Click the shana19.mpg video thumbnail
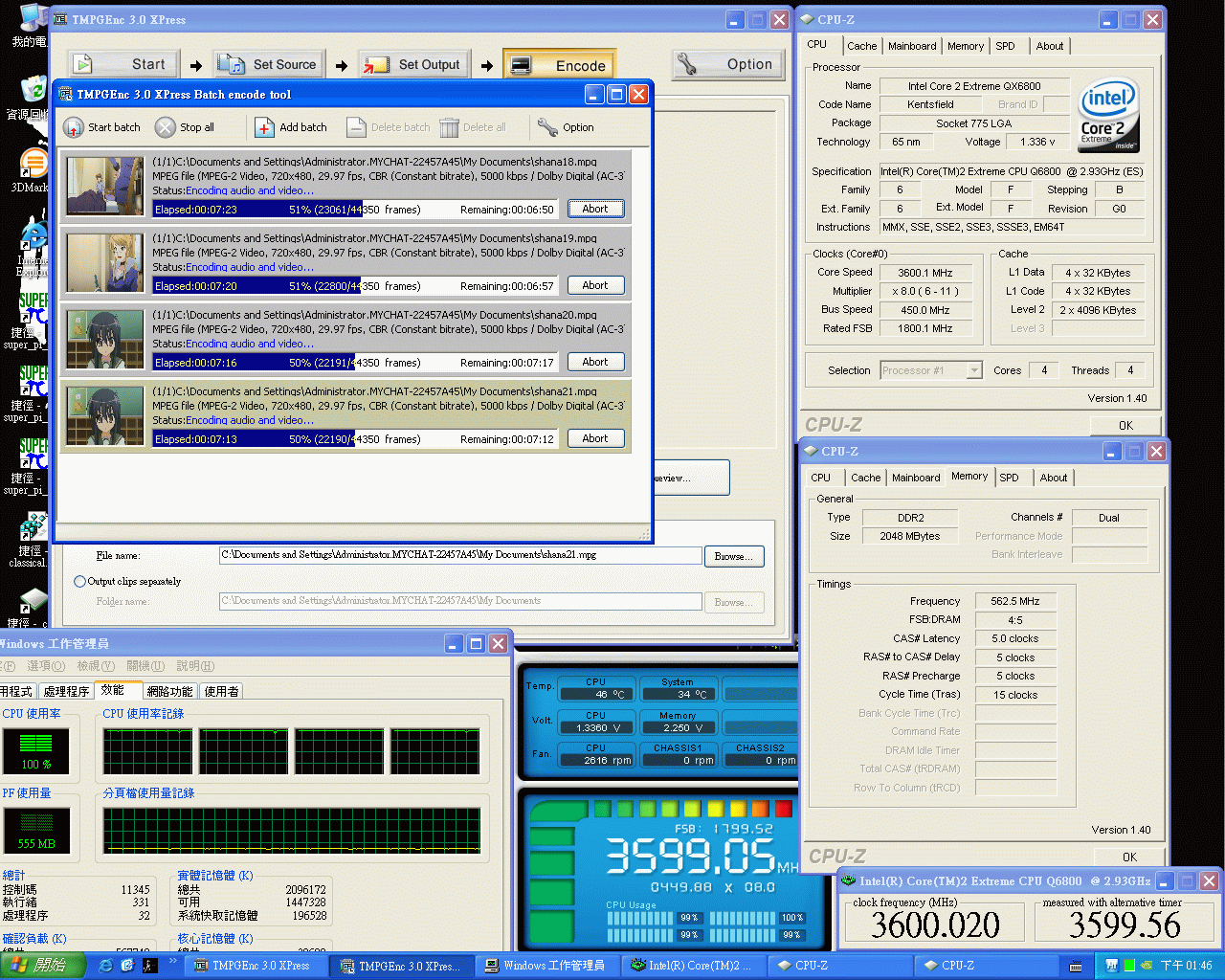 [105, 263]
